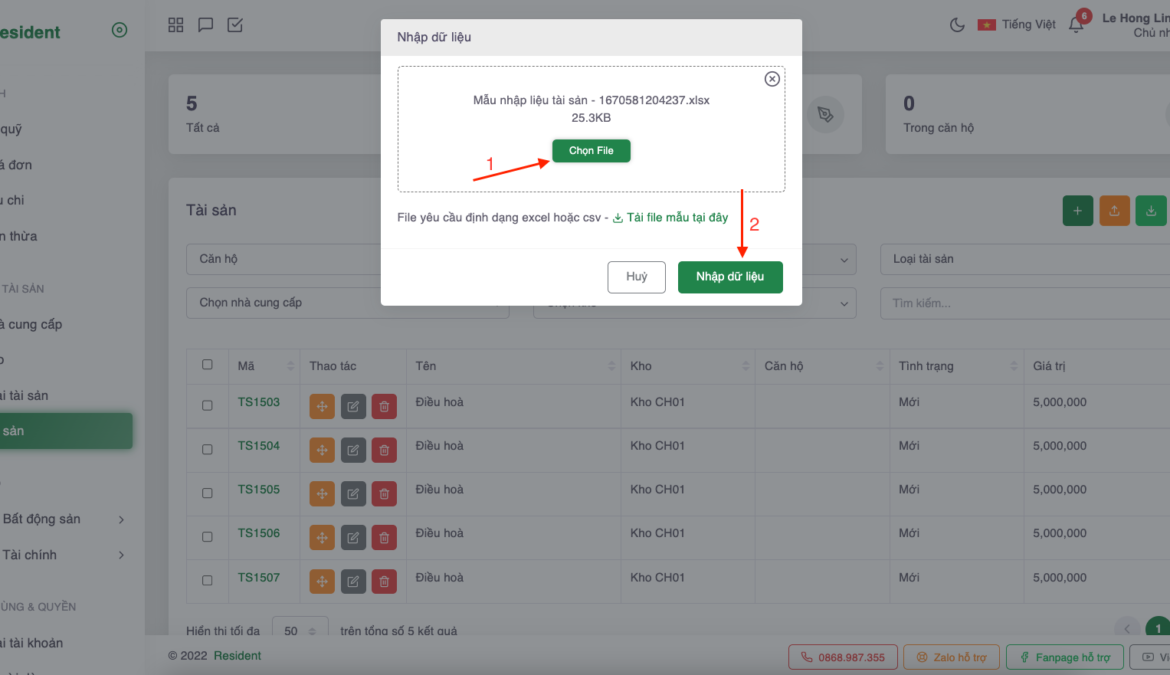Switch language from Tiếng Việt
This screenshot has width=1170, height=675.
[x=1017, y=25]
